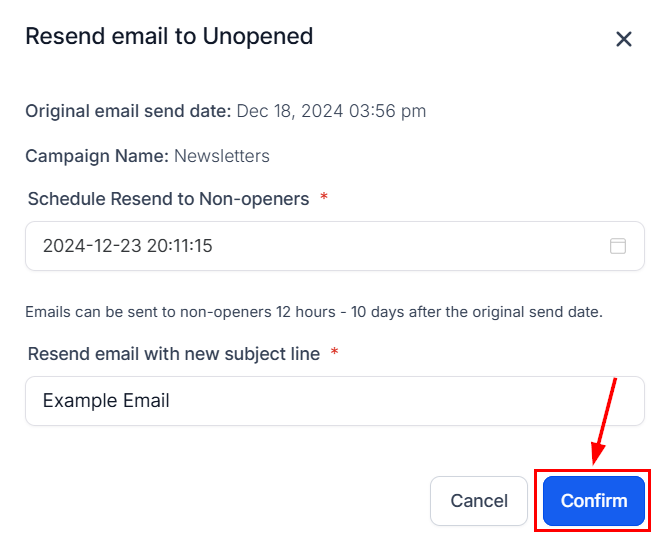Select the Dec 18, 2024 date text
The width and height of the screenshot is (672, 546).
(290, 111)
